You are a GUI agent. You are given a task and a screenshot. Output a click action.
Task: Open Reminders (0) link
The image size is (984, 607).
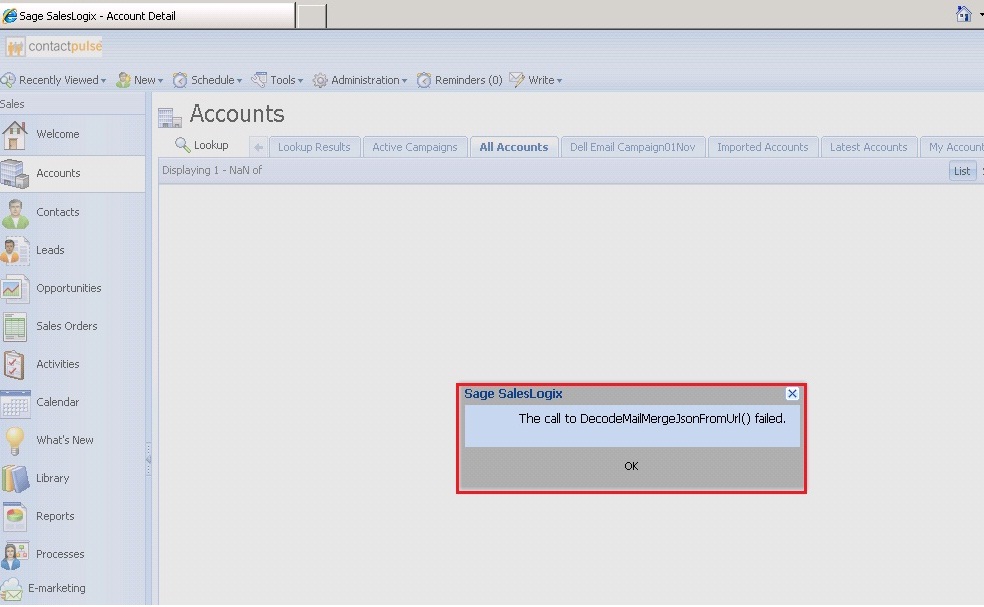pos(469,80)
